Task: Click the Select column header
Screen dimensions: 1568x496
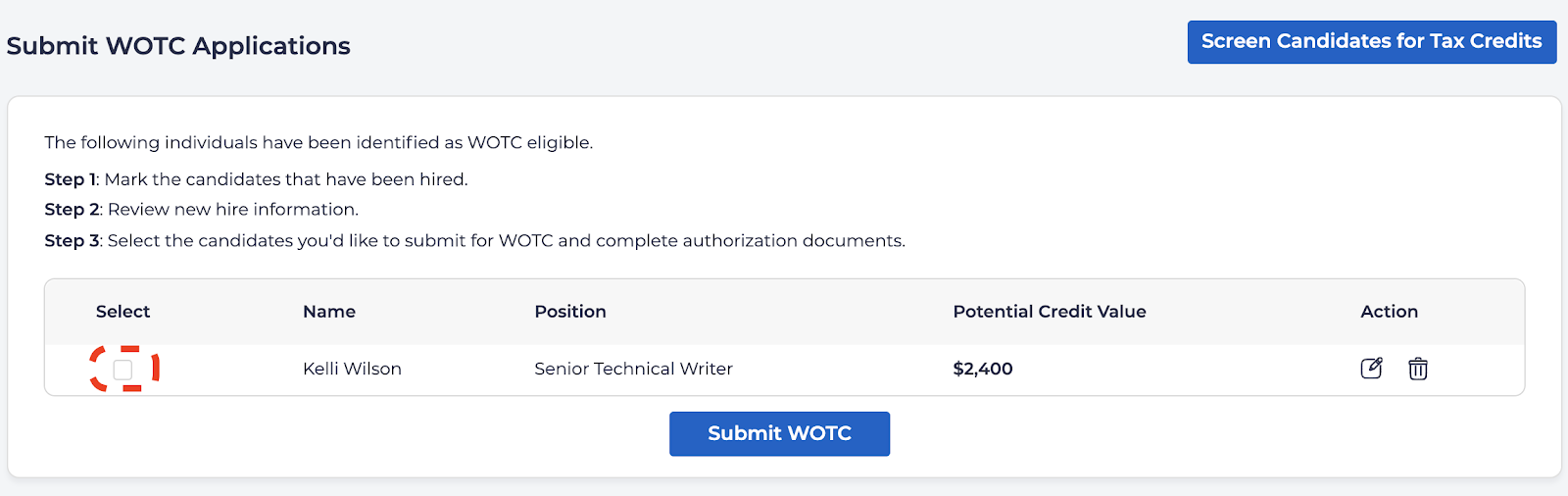Action: point(122,312)
